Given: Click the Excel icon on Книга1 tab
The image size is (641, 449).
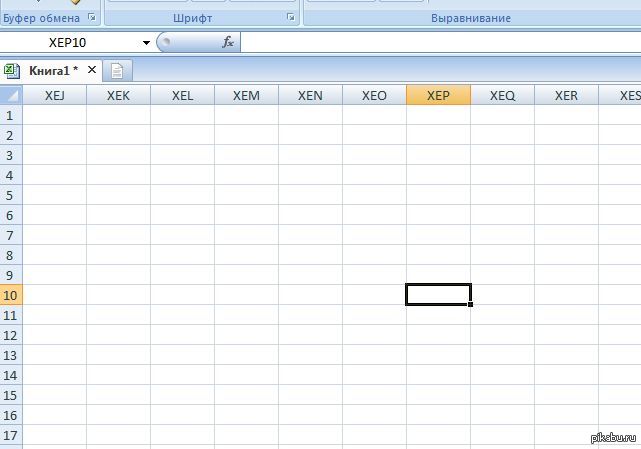Looking at the screenshot, I should [x=12, y=70].
